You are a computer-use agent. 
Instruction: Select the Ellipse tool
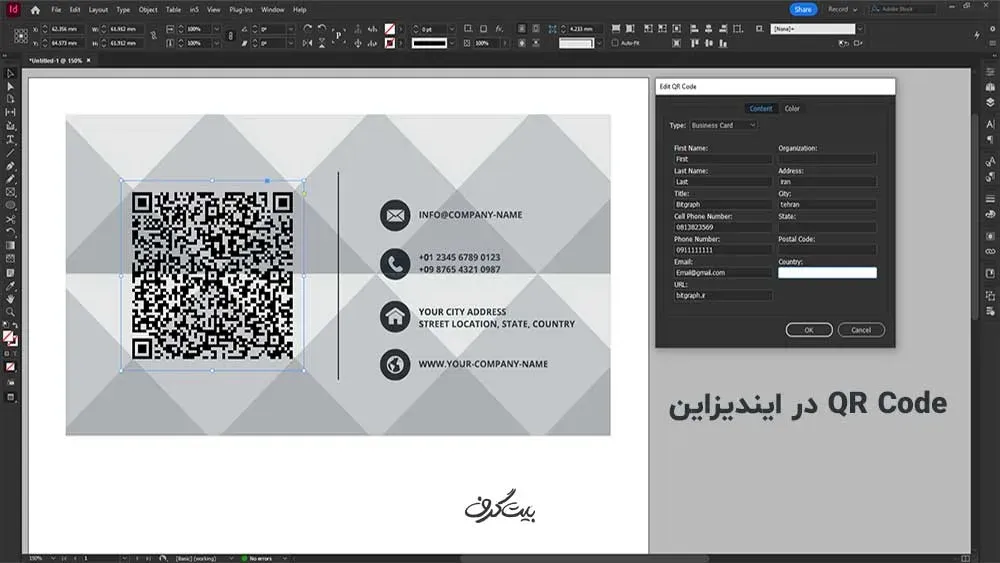click(10, 205)
